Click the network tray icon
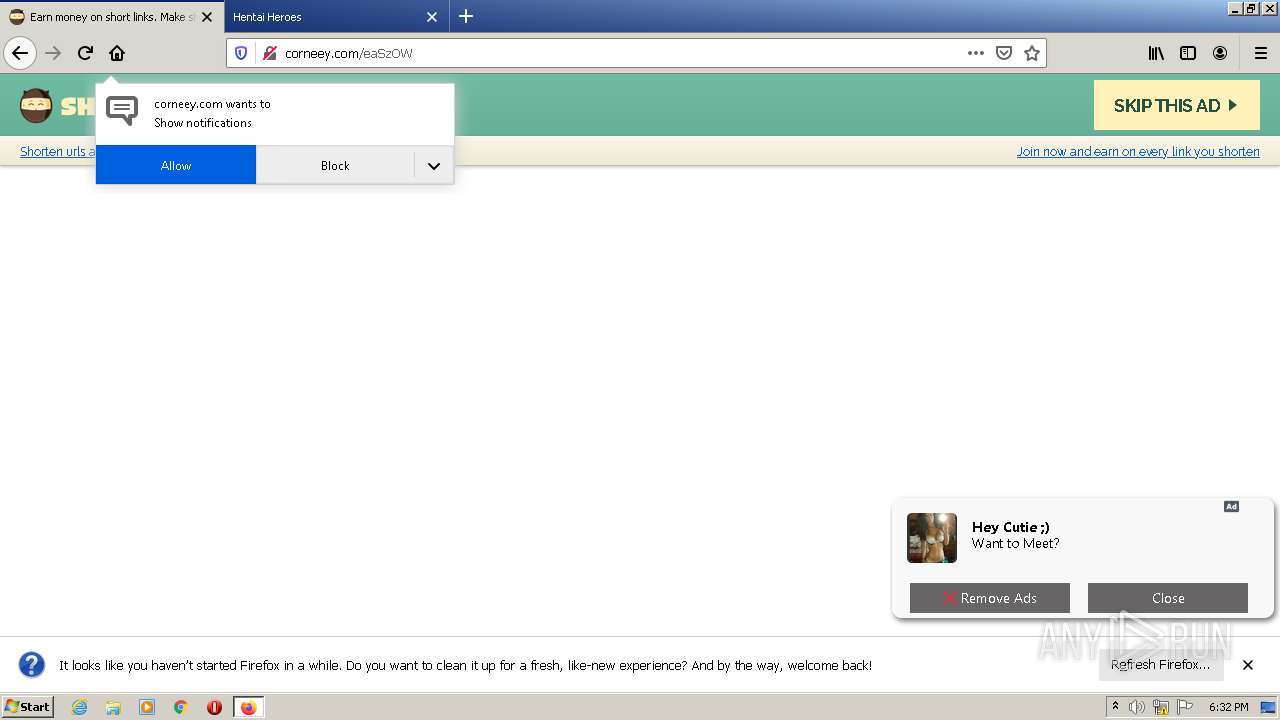Viewport: 1280px width, 720px height. (1161, 707)
